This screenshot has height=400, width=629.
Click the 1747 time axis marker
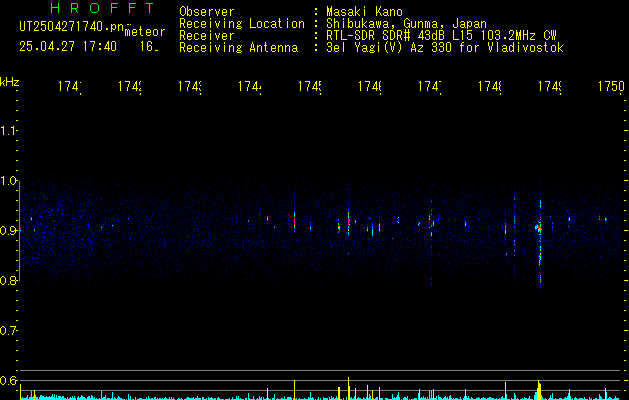[430, 86]
